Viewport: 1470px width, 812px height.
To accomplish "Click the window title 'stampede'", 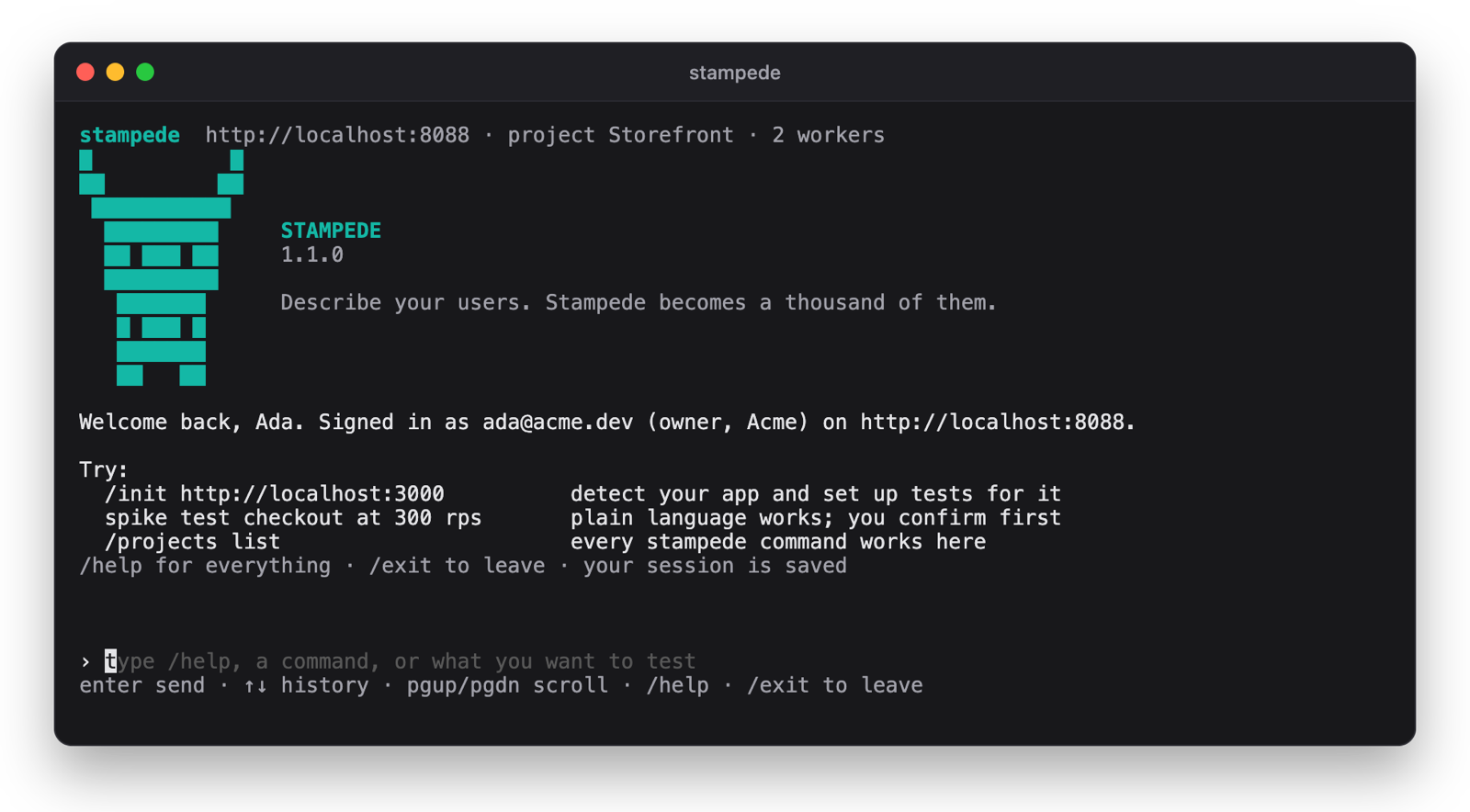I will 735,73.
